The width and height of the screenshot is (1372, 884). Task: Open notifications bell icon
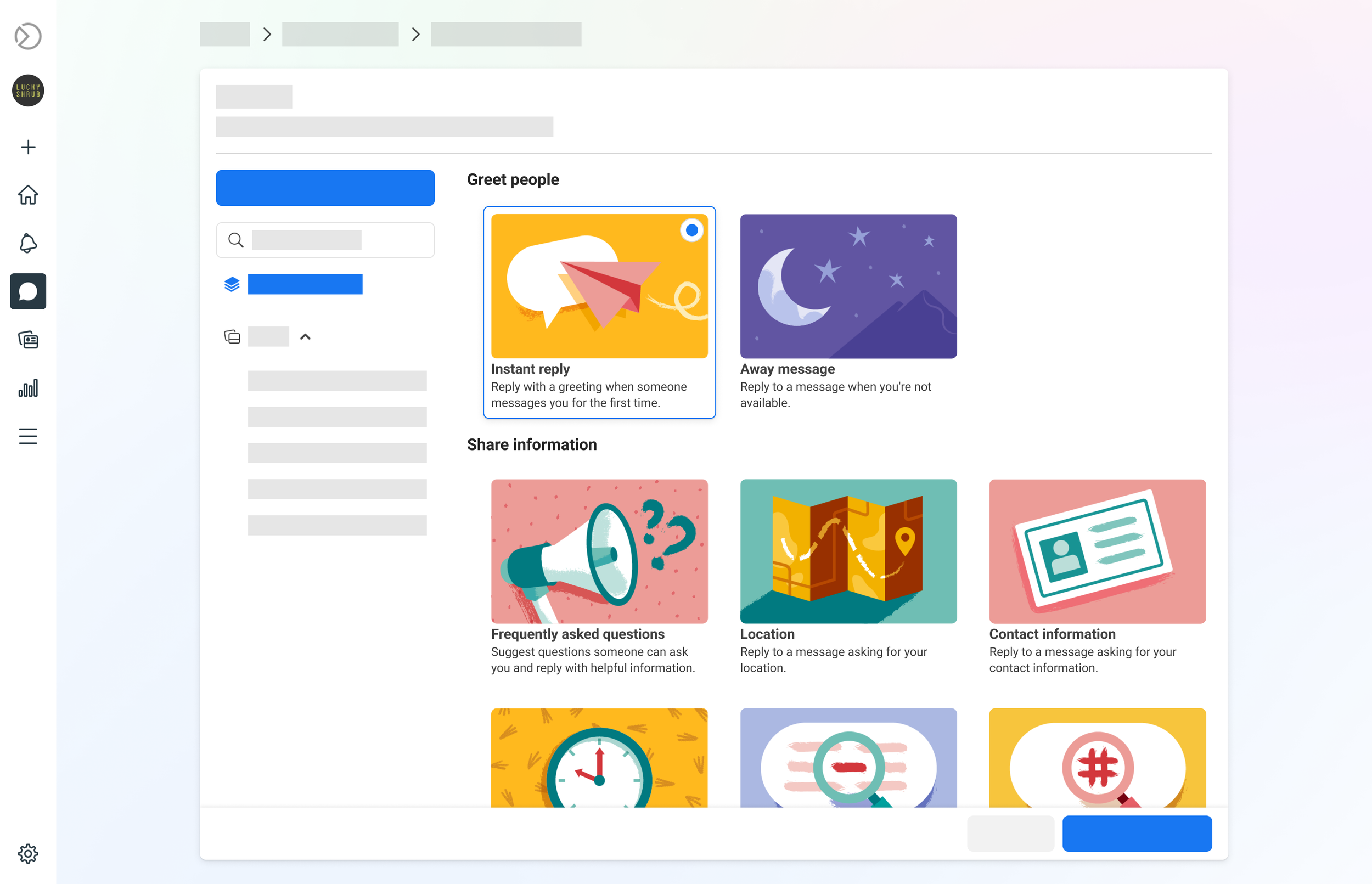[x=27, y=244]
